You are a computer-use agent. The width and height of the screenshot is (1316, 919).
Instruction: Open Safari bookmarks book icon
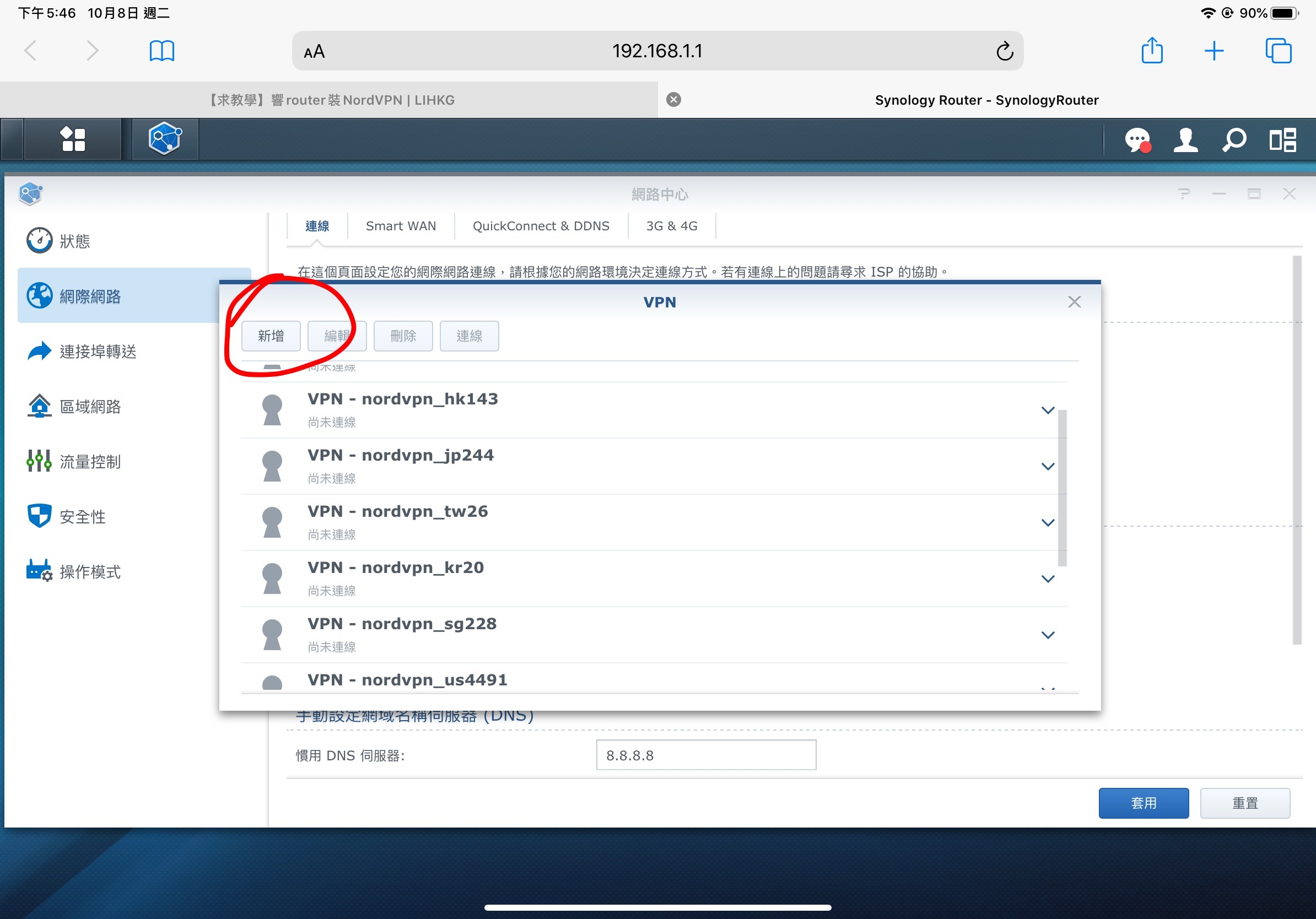(x=161, y=51)
